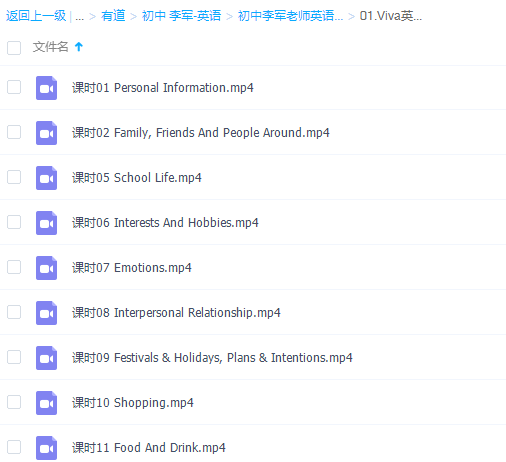Toggle the select-all checkbox beside 文件名

click(x=14, y=48)
